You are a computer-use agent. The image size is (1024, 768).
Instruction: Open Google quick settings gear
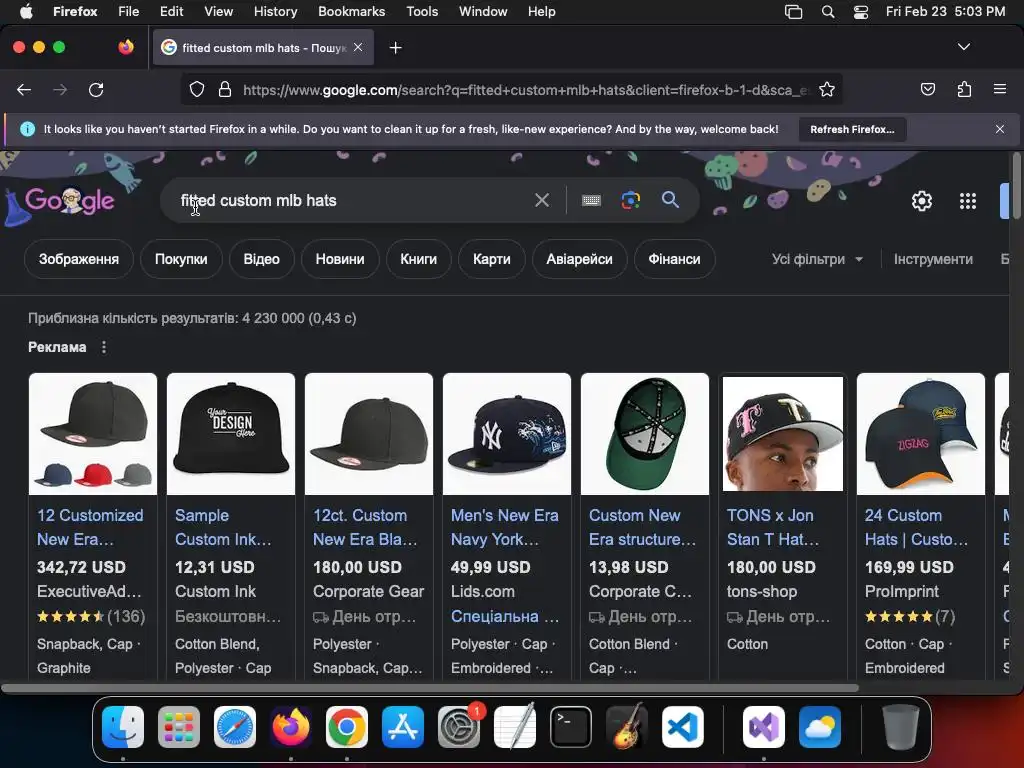(921, 201)
